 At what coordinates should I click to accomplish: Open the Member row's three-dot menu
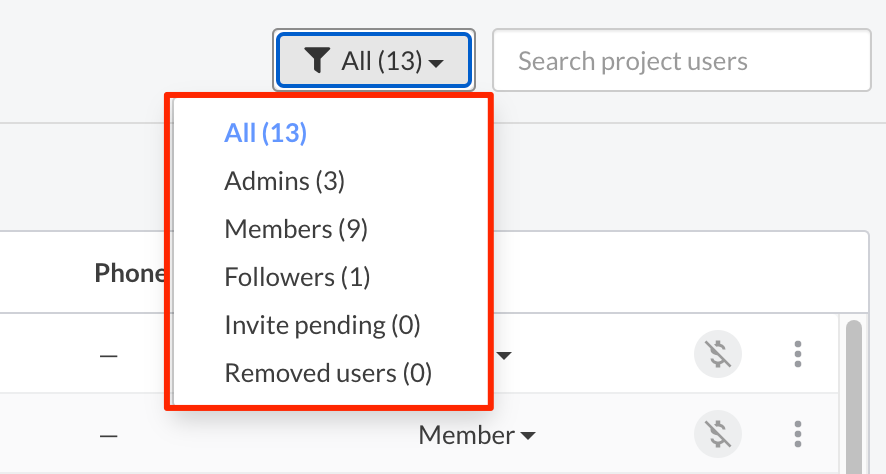tap(798, 435)
